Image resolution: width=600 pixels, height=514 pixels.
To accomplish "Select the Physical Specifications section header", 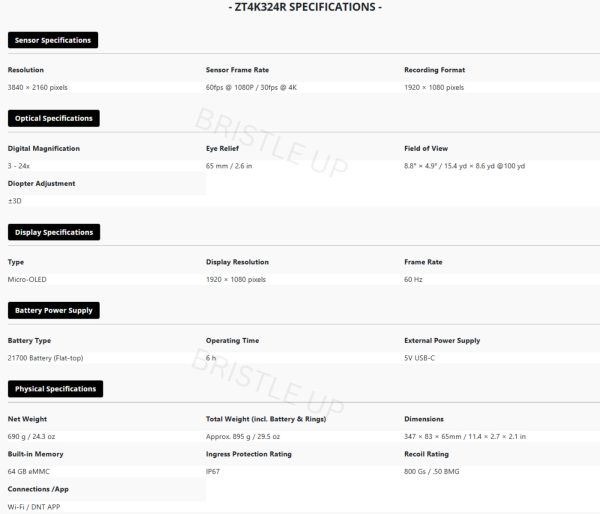I will [55, 388].
